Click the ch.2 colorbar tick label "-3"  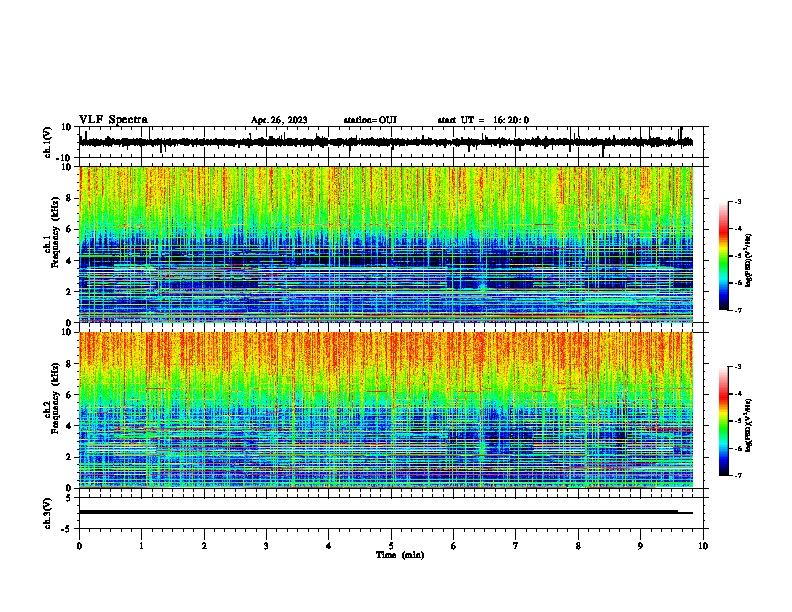coord(738,367)
